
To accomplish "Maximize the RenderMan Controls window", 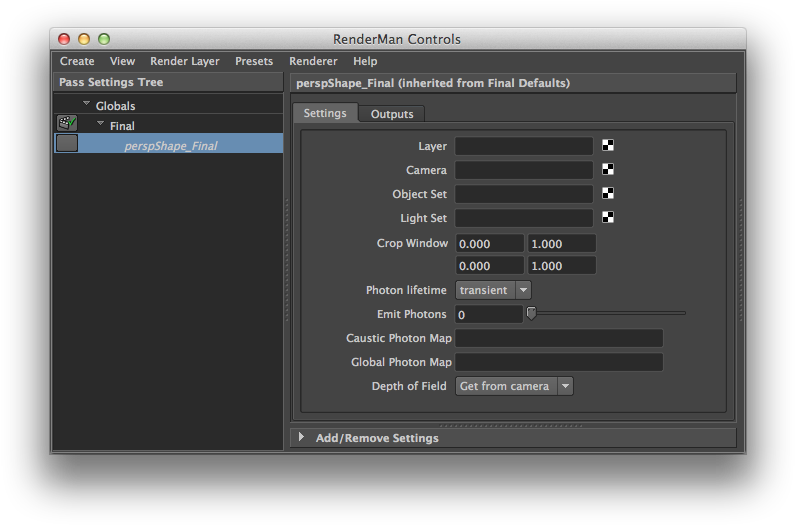I will 104,39.
